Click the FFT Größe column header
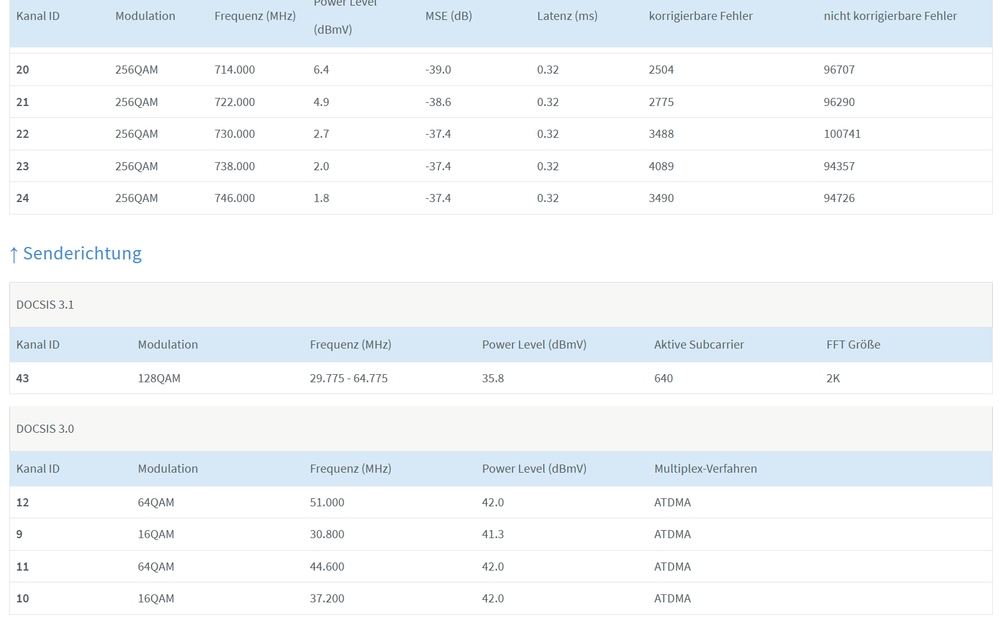The height and width of the screenshot is (618, 999). pos(853,344)
